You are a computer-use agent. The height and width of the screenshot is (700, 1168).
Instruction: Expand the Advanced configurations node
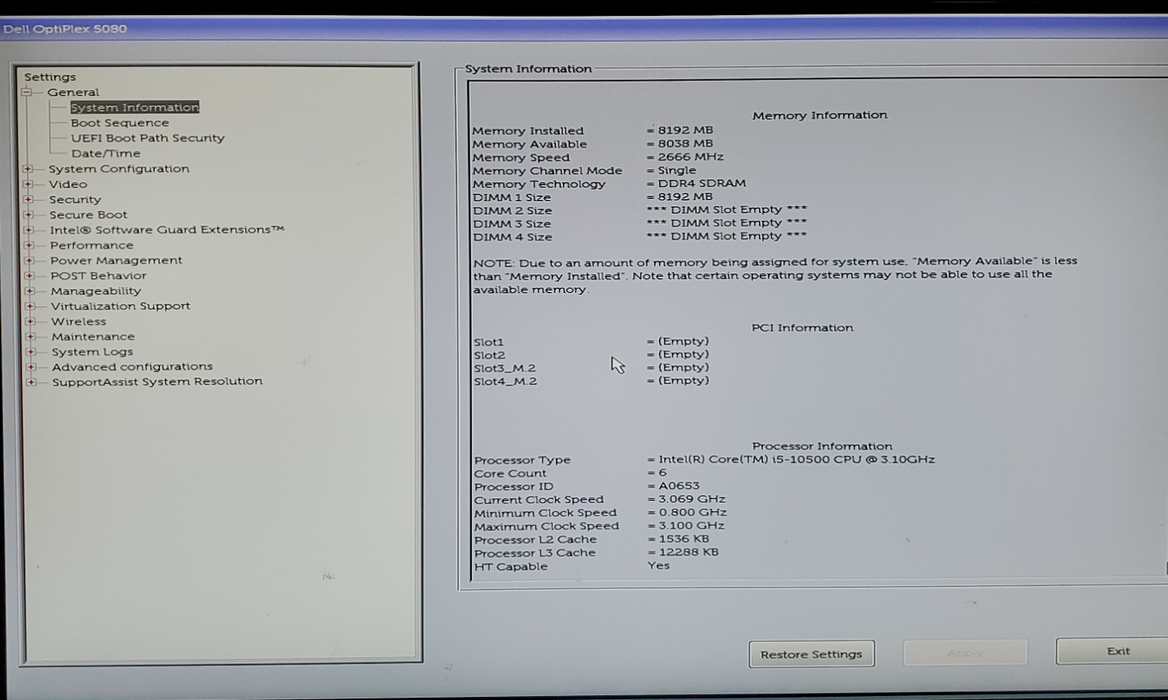pos(31,367)
